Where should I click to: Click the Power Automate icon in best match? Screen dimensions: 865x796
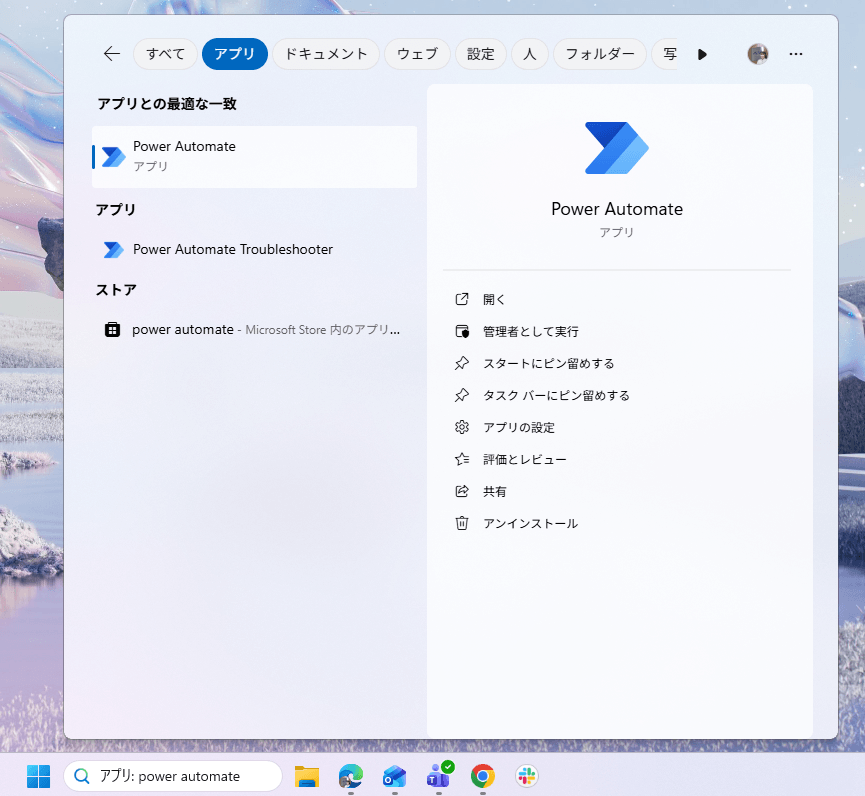click(x=114, y=157)
